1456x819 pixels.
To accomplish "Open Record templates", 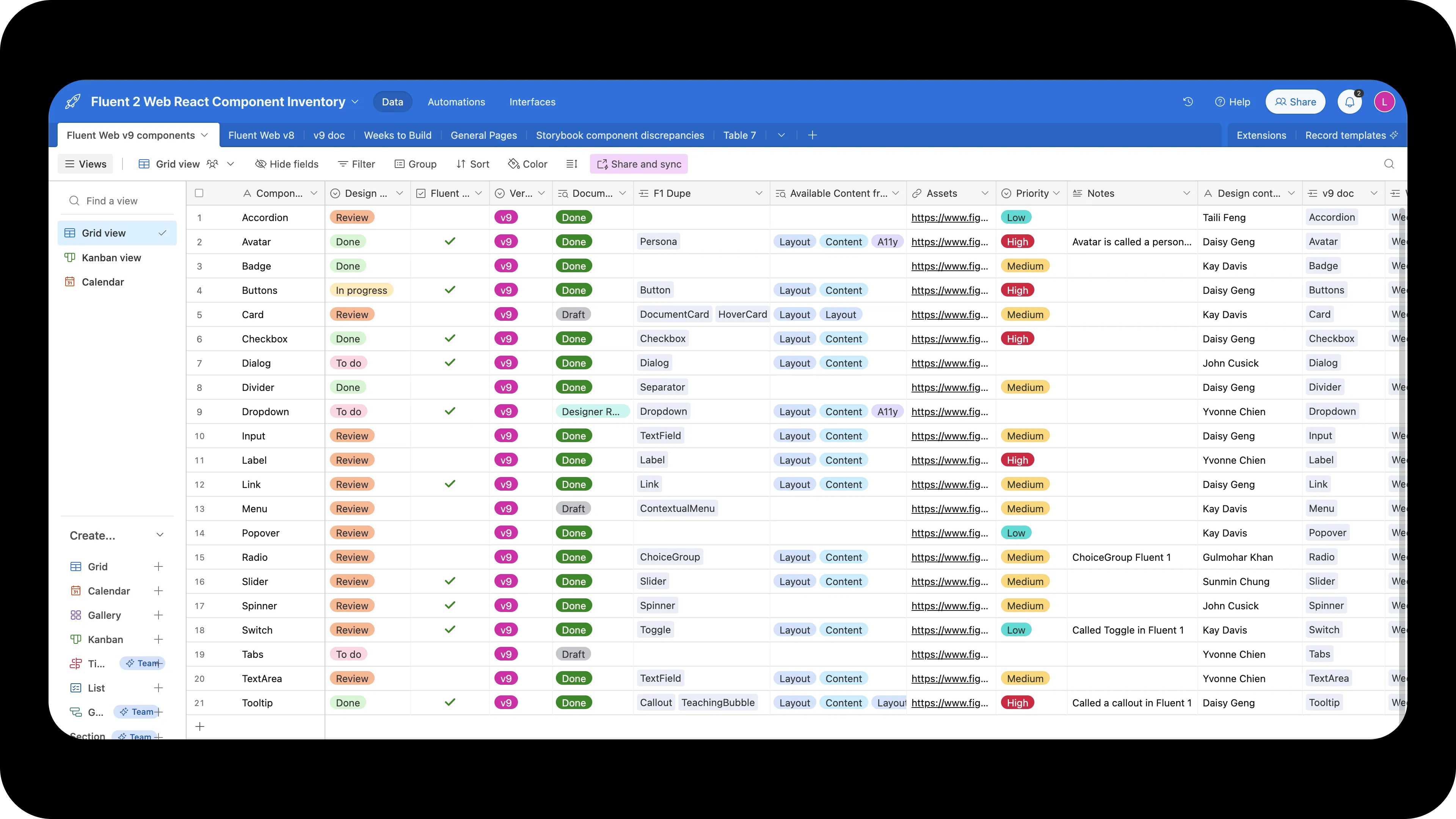I will click(x=1351, y=135).
